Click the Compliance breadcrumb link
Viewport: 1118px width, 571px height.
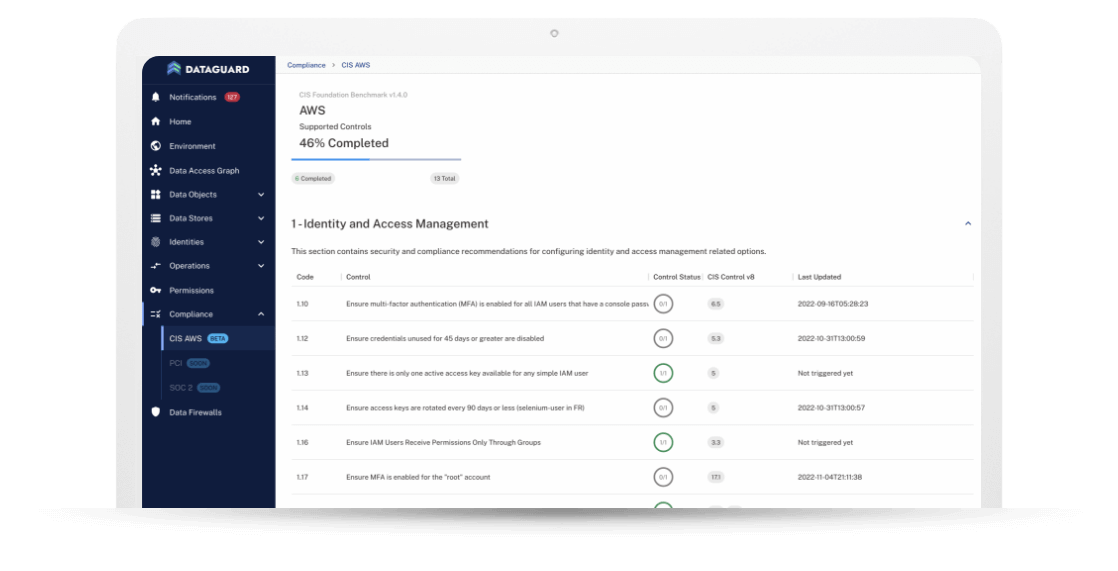click(x=306, y=65)
